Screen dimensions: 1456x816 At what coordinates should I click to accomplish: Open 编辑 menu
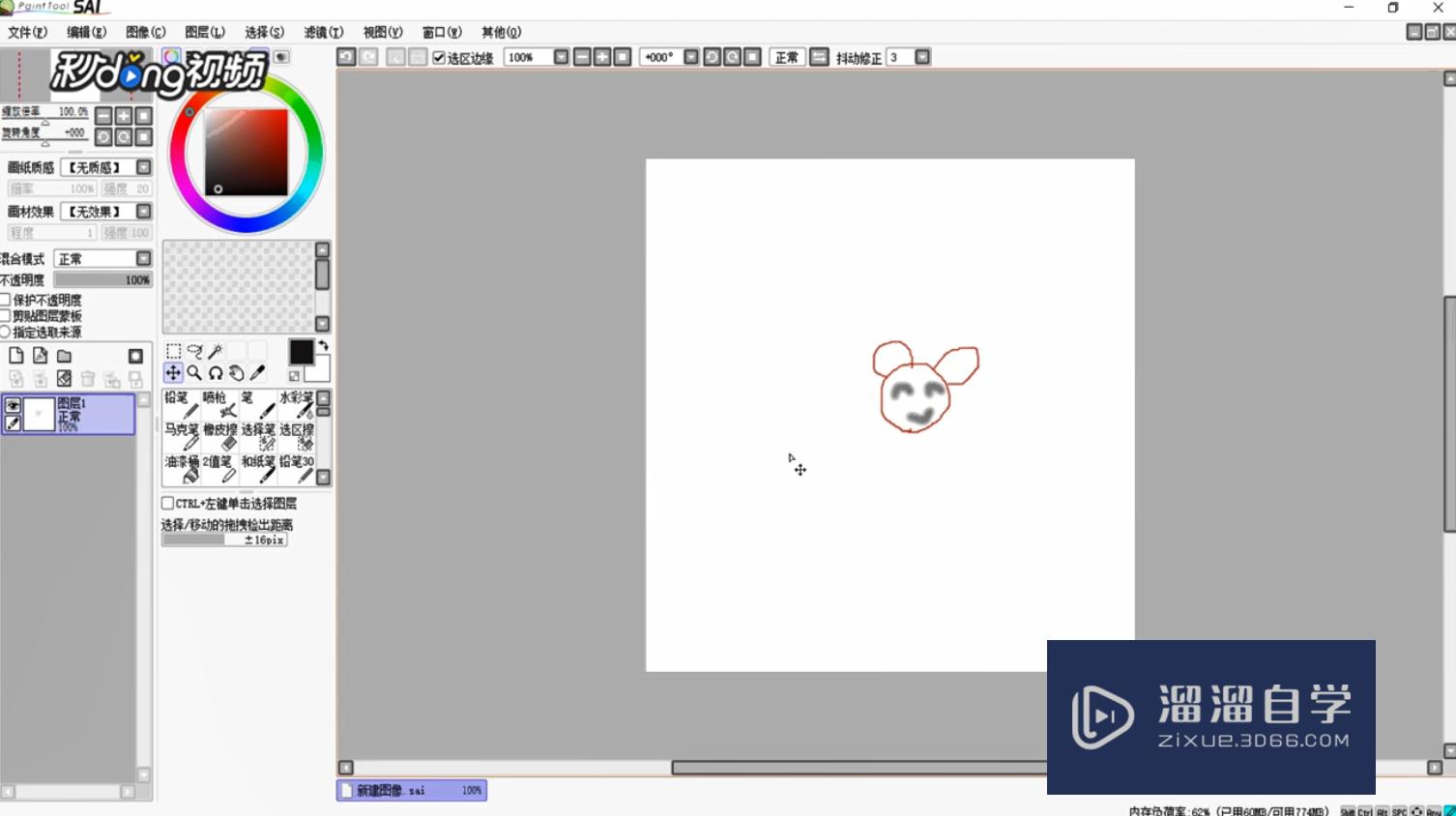(x=86, y=32)
